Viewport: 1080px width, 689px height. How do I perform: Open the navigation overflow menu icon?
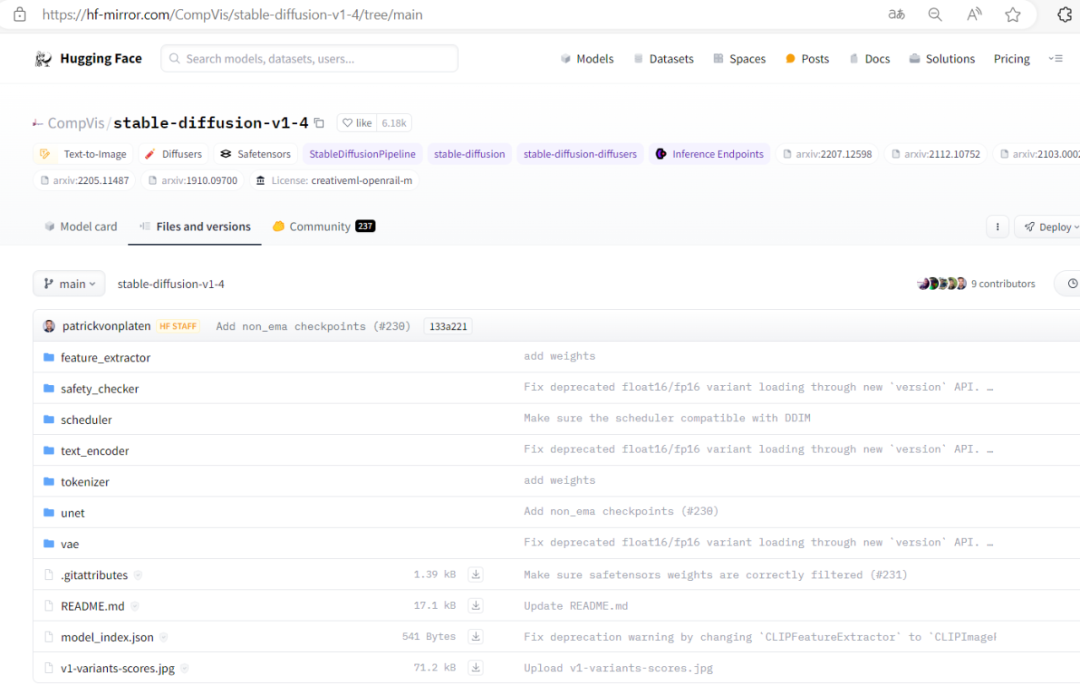pyautogui.click(x=1056, y=59)
